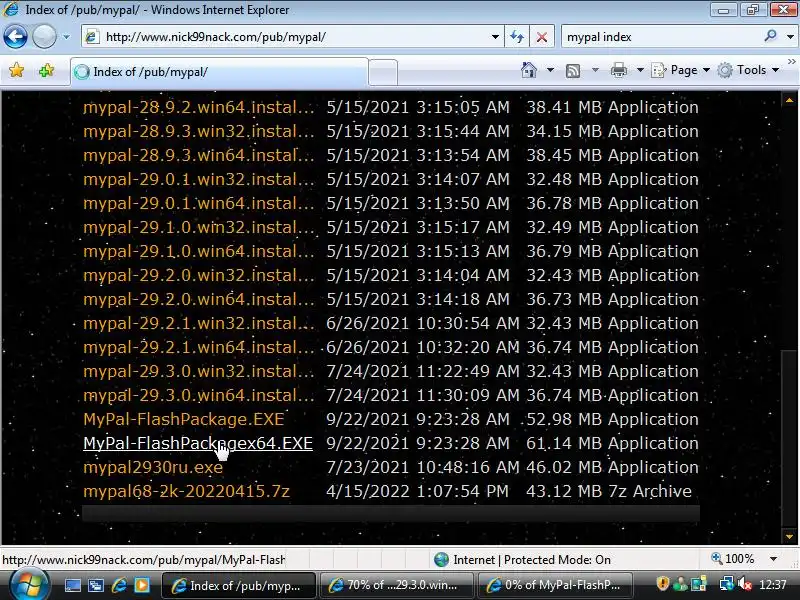Click the page scrollbar up arrow
This screenshot has height=600, width=800.
[789, 100]
